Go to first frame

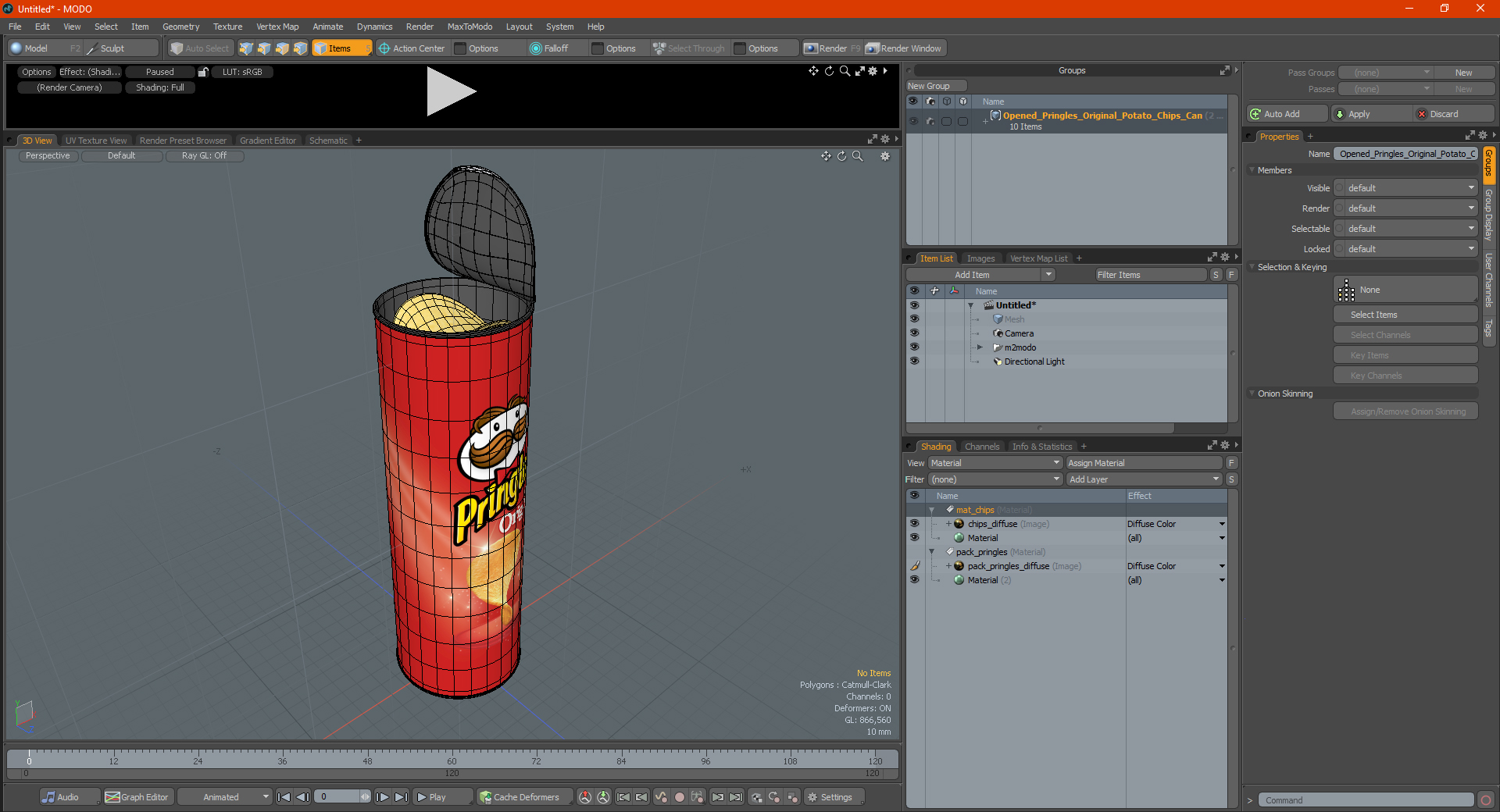284,797
